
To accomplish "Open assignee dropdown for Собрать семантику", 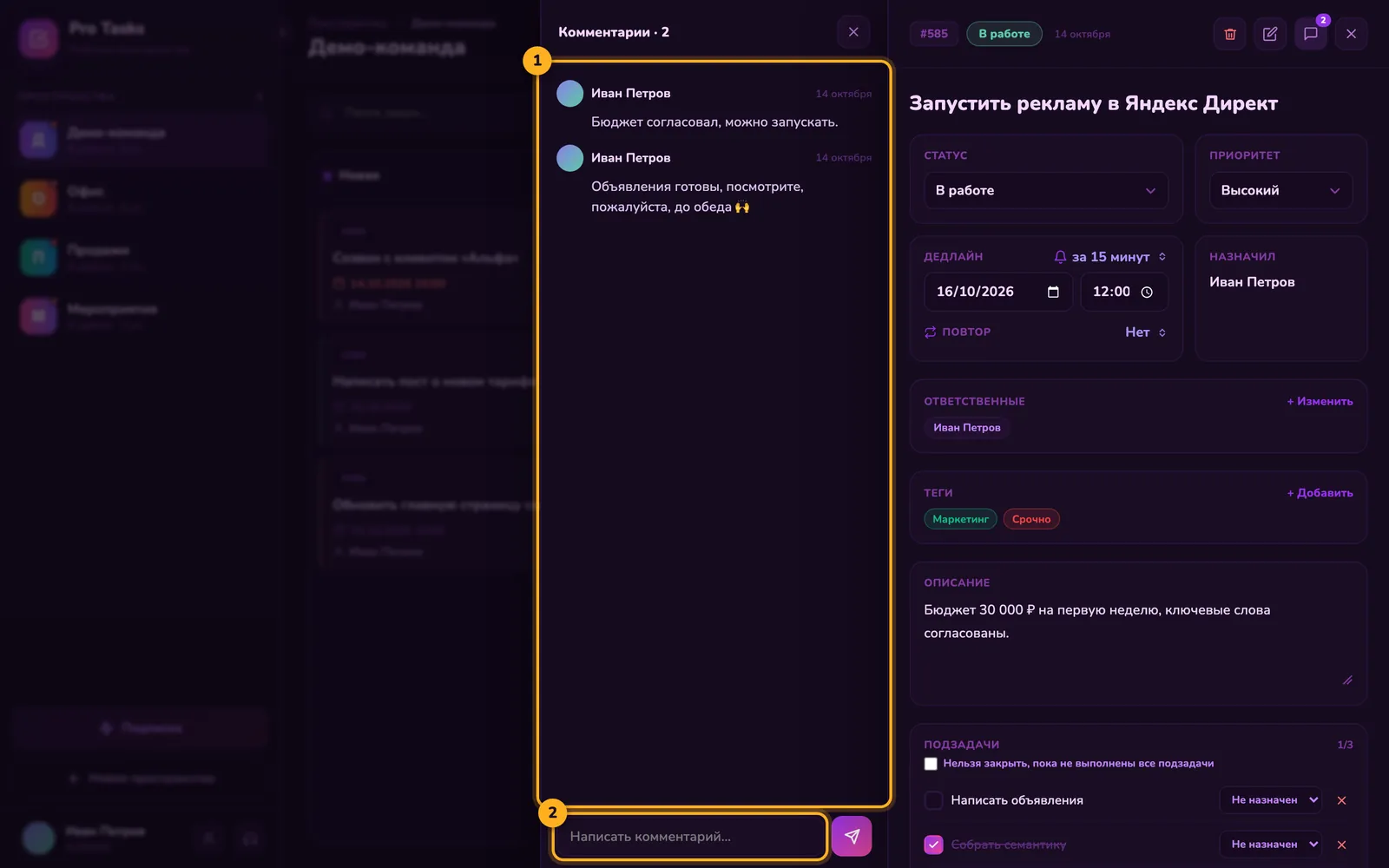I will pyautogui.click(x=1271, y=845).
